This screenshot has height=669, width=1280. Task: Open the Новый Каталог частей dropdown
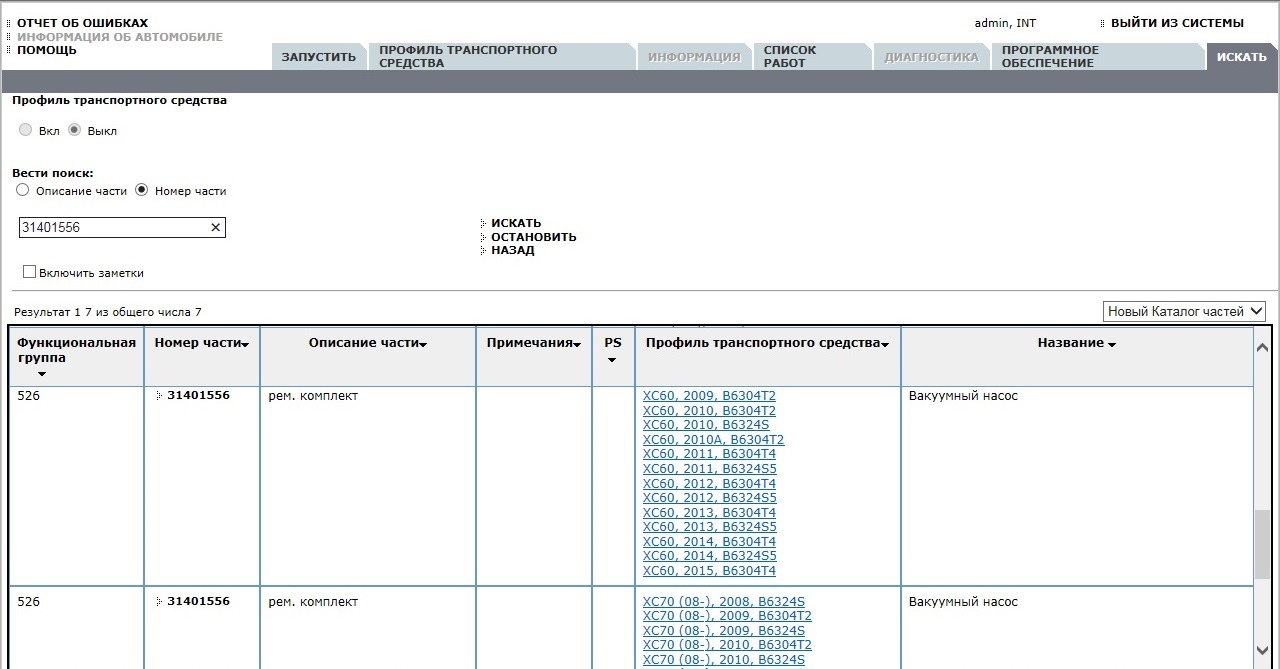[1184, 311]
